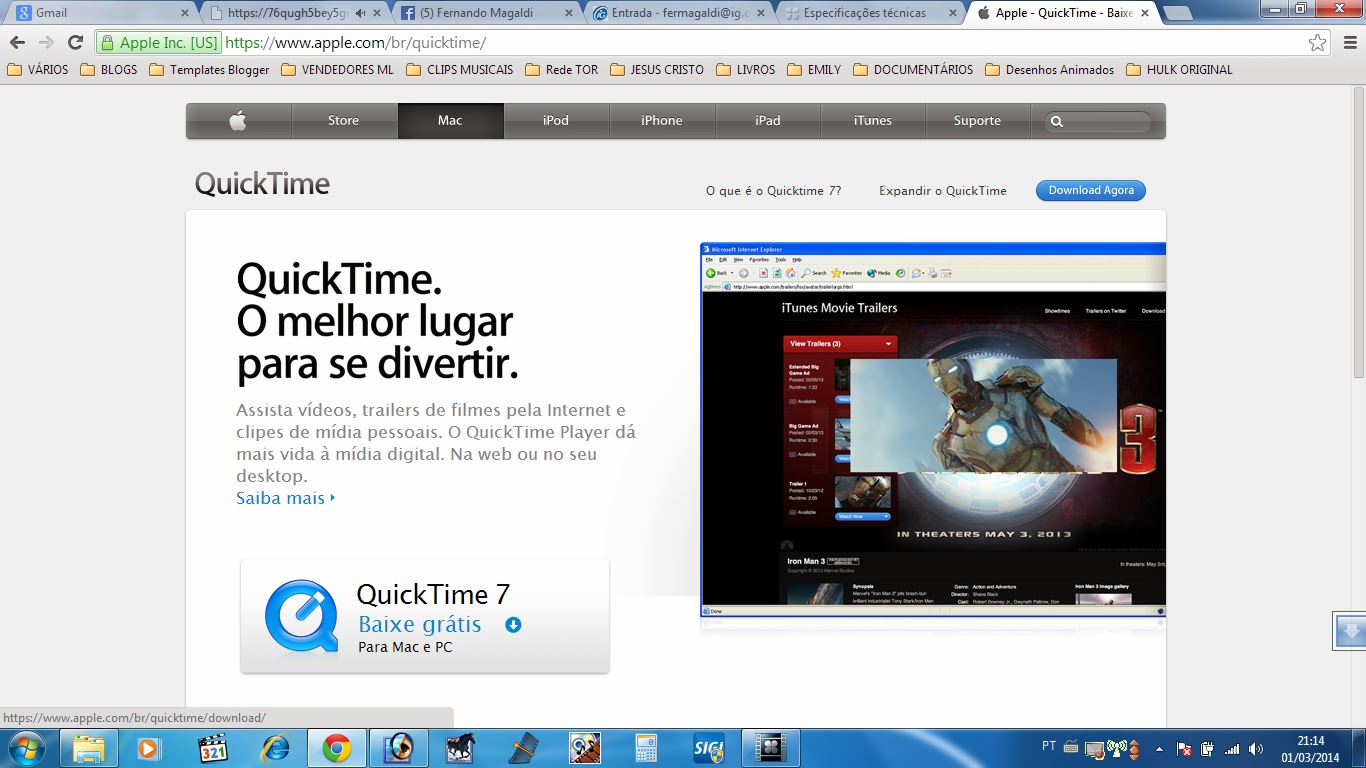Reload the page with the refresh icon
Screen dimensions: 1366x768
pos(75,42)
